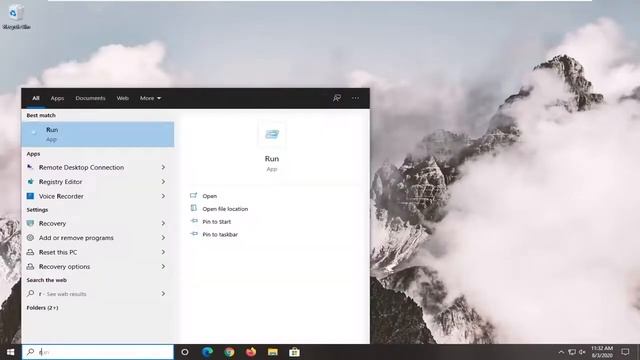Viewport: 640px width, 360px height.
Task: Show hidden system tray icons
Action: click(561, 352)
